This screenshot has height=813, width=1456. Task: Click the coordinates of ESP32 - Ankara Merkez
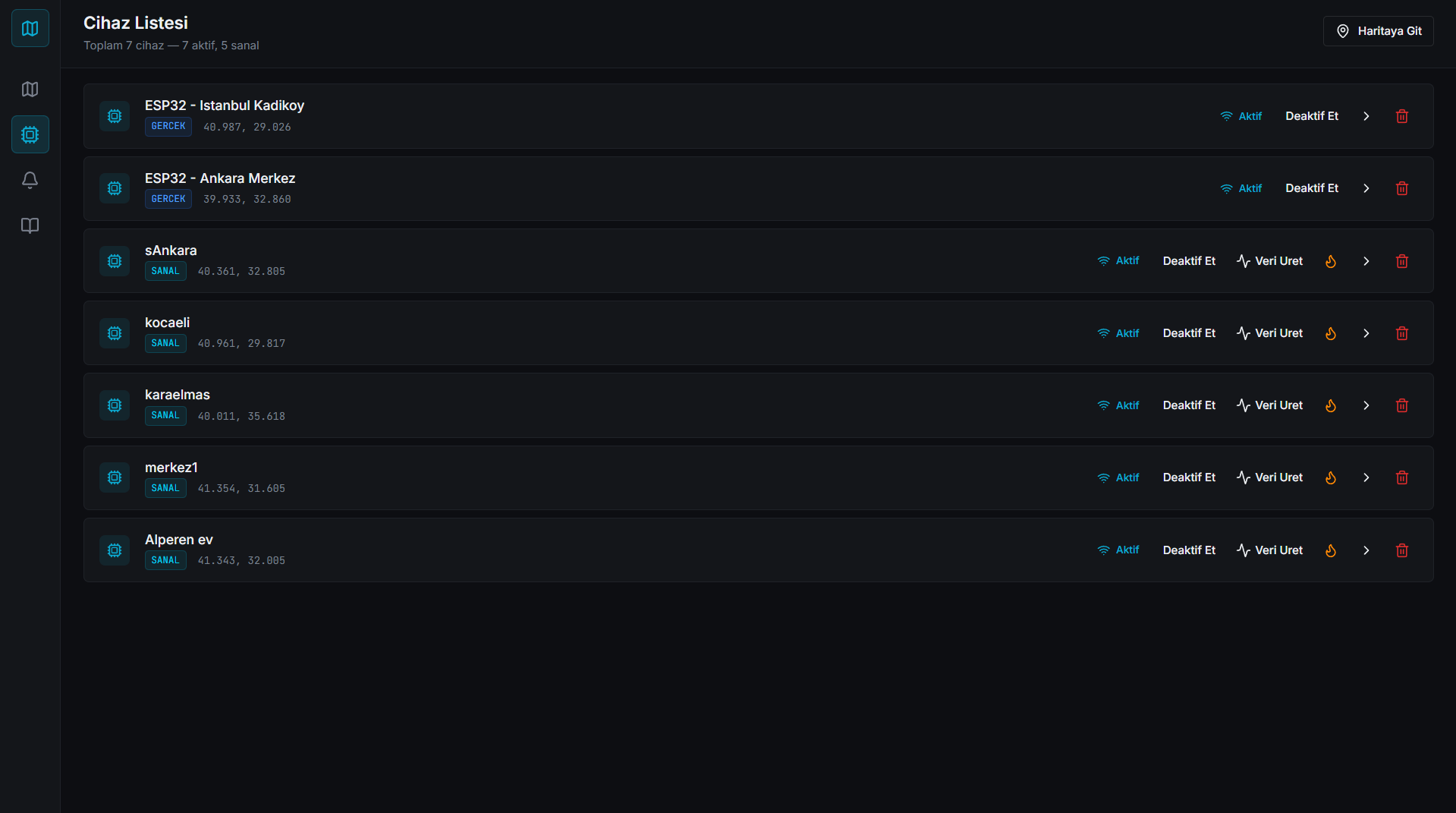pyautogui.click(x=246, y=199)
